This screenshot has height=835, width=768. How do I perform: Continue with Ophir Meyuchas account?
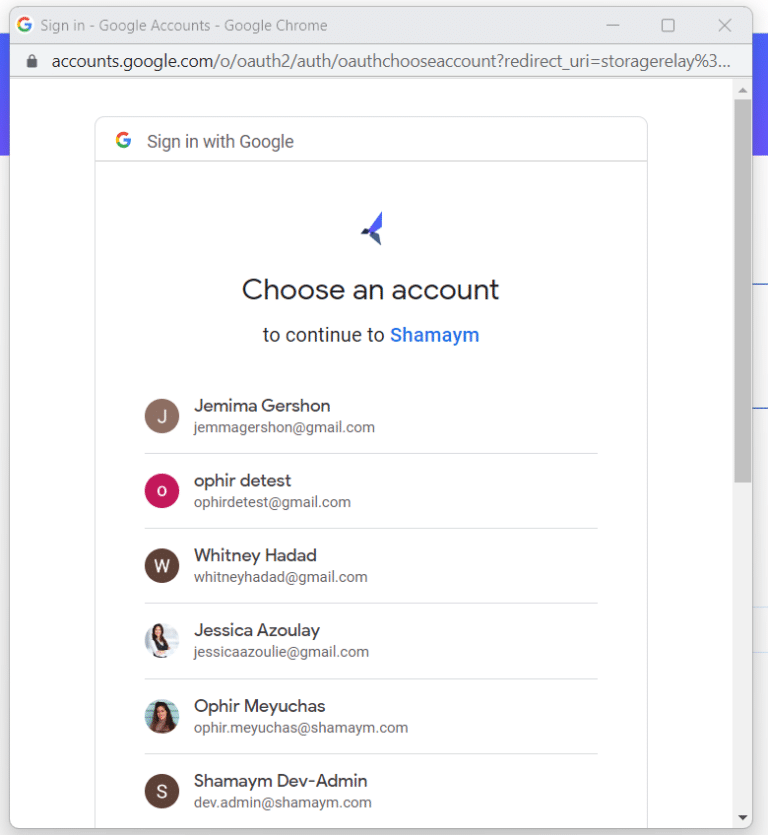[371, 716]
